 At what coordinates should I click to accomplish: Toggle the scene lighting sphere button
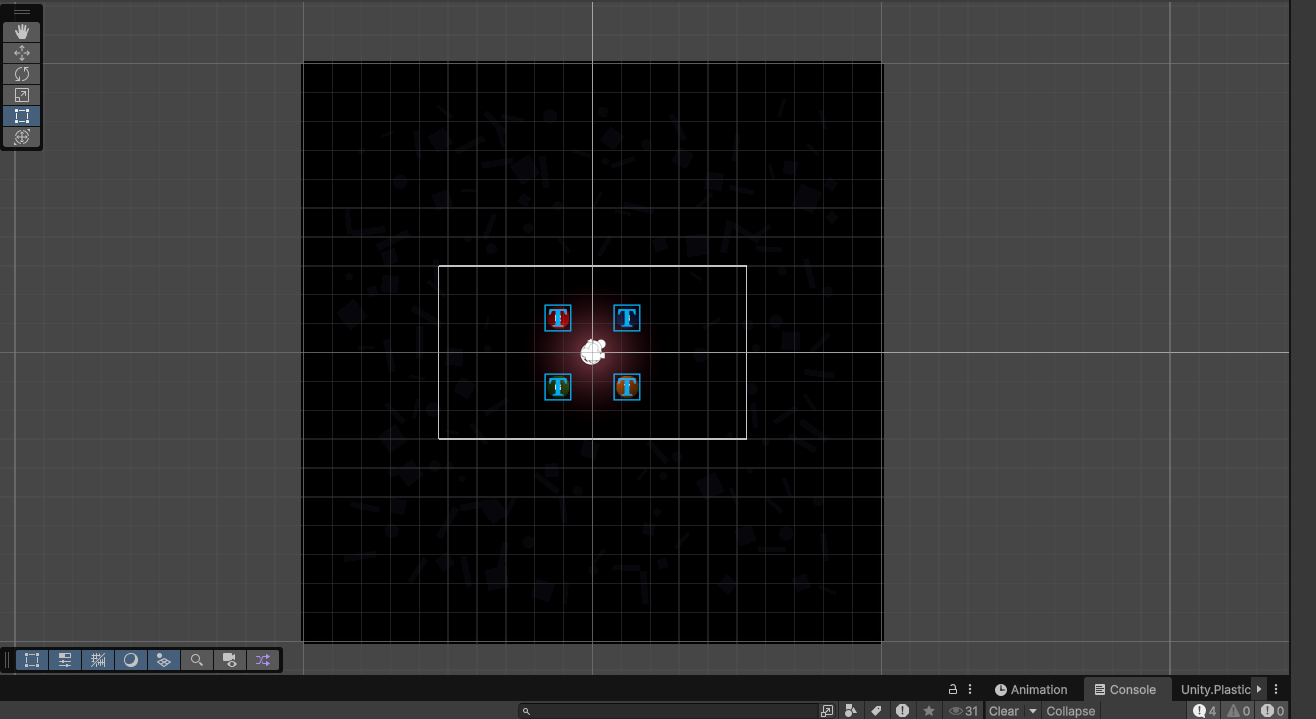pos(131,660)
